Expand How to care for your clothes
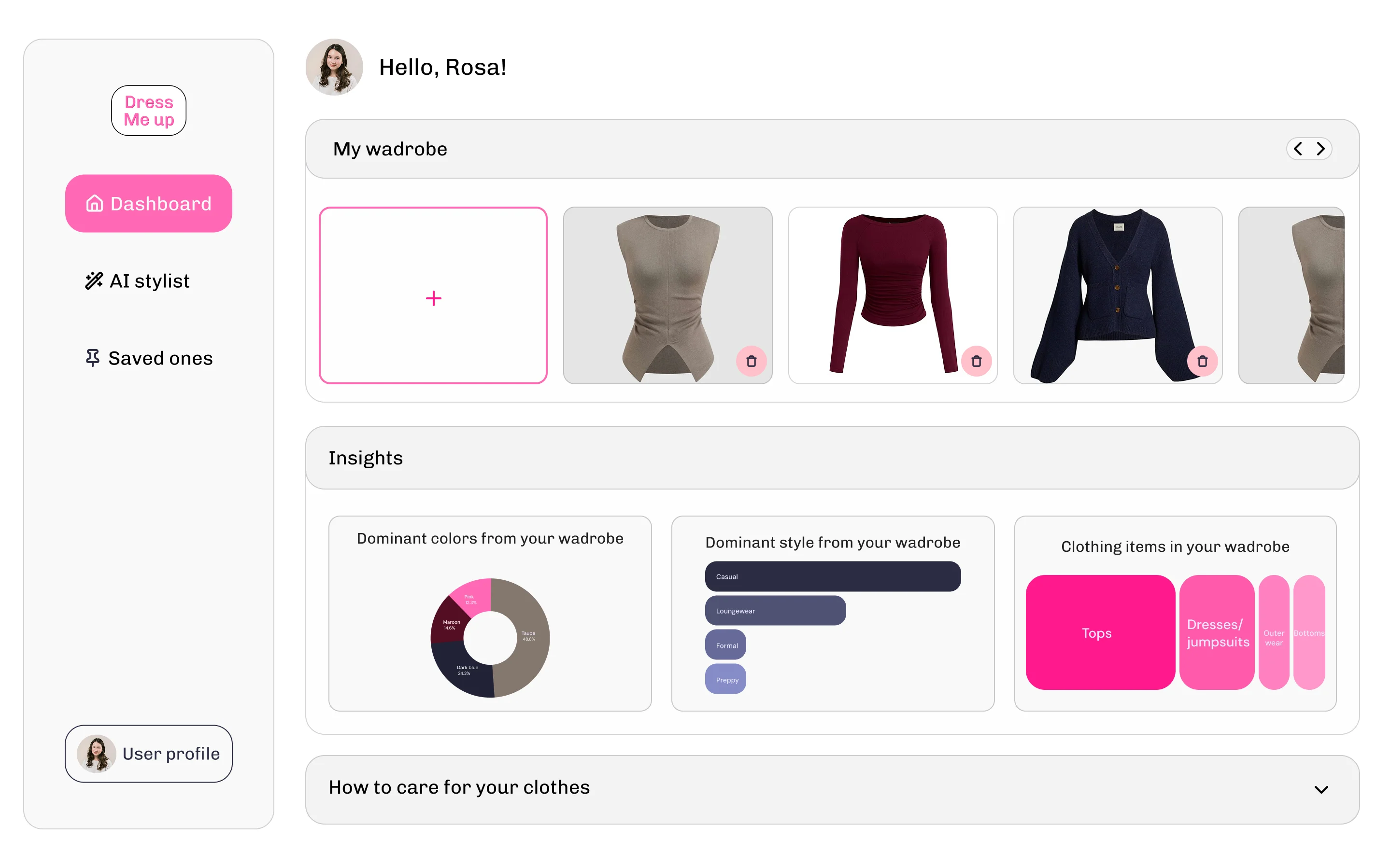This screenshot has width=1391, height=868. click(832, 789)
